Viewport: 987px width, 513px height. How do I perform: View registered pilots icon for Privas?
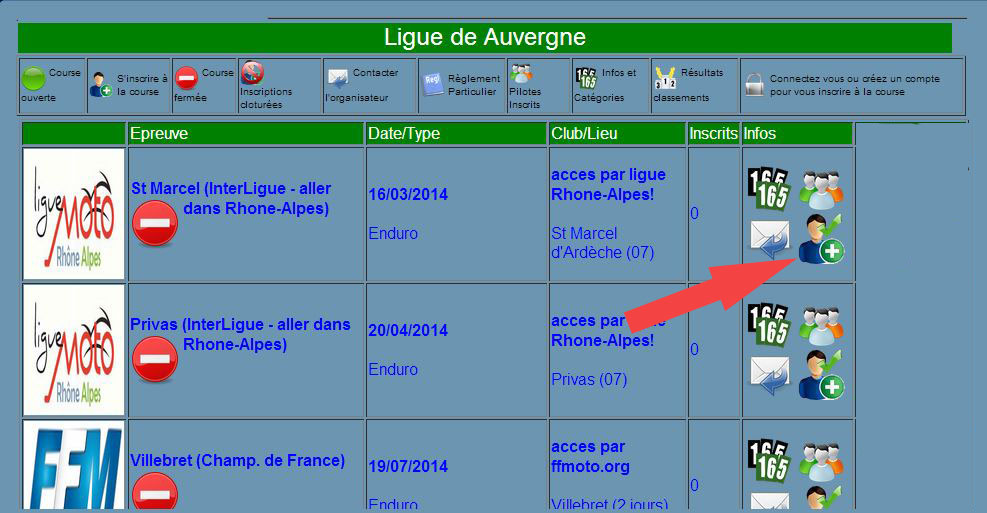coord(821,325)
